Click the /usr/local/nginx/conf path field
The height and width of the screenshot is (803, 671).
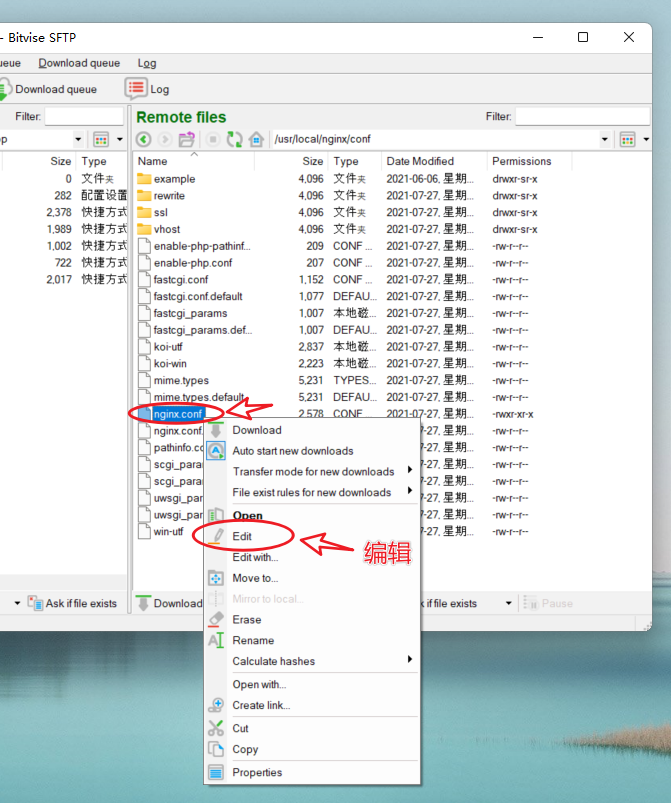tap(435, 139)
